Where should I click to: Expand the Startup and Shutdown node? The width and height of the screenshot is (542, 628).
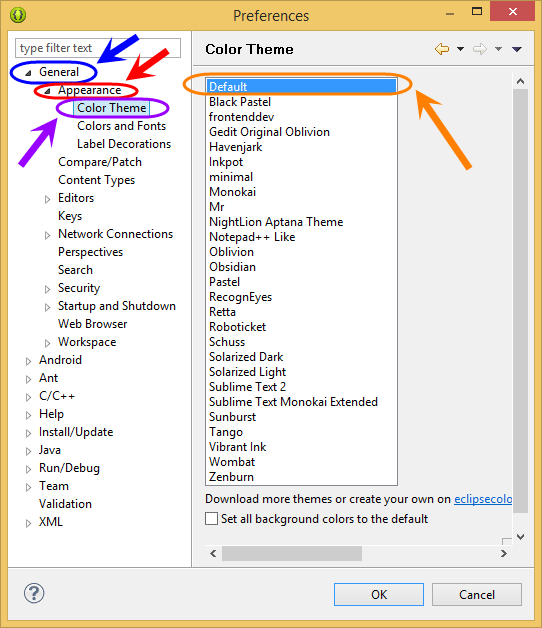point(47,307)
